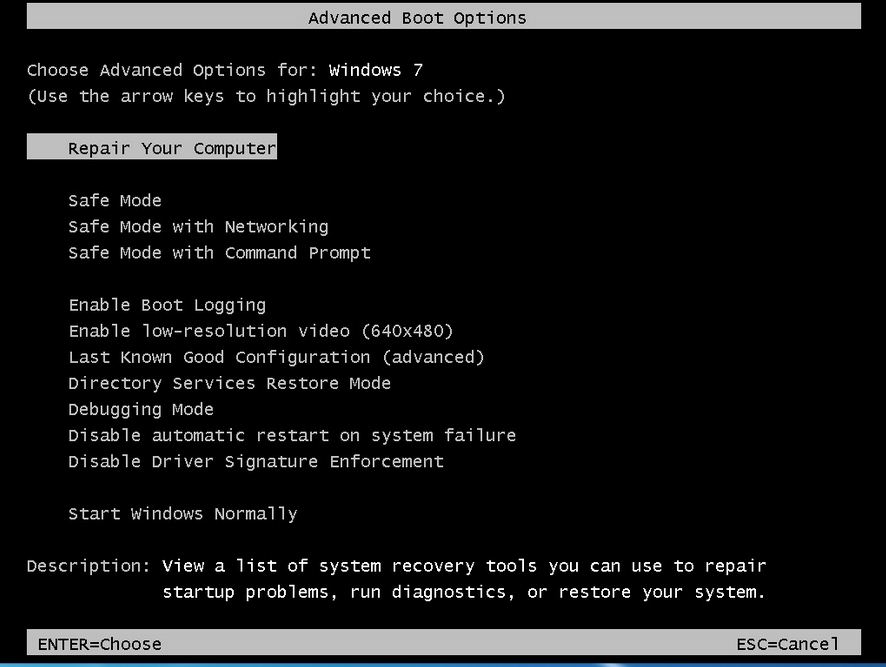
Task: Click the Debugging Mode option
Action: (x=140, y=409)
